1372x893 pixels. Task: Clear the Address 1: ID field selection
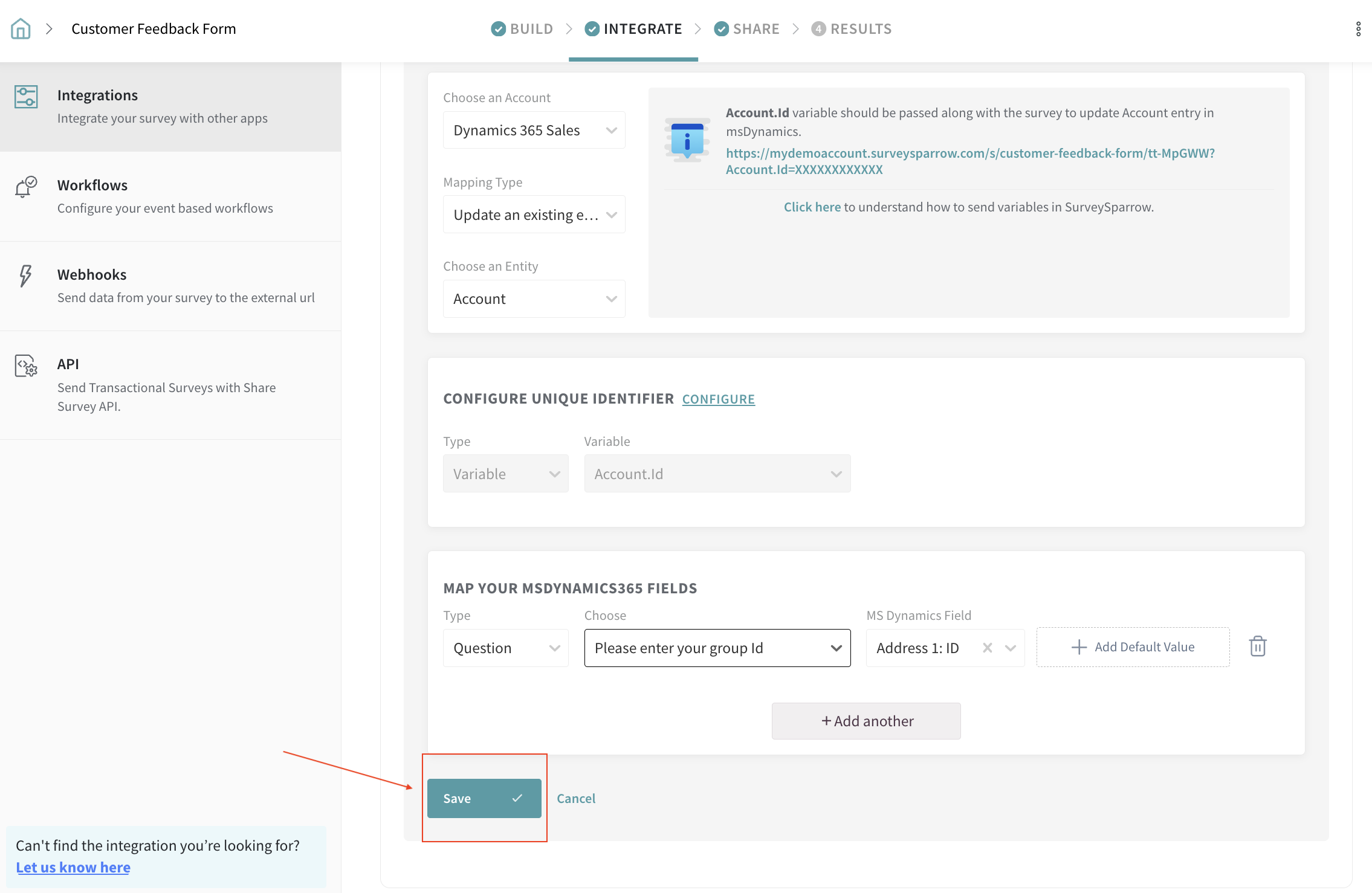tap(987, 648)
